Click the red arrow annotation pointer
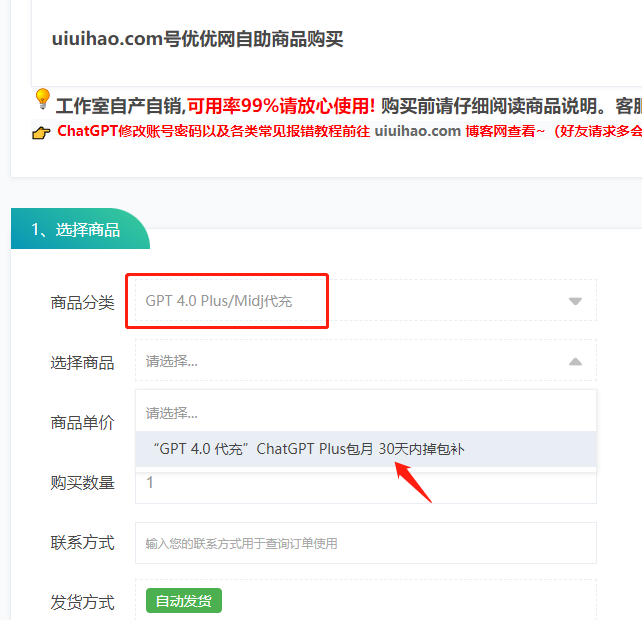The image size is (642, 620). coord(413,482)
